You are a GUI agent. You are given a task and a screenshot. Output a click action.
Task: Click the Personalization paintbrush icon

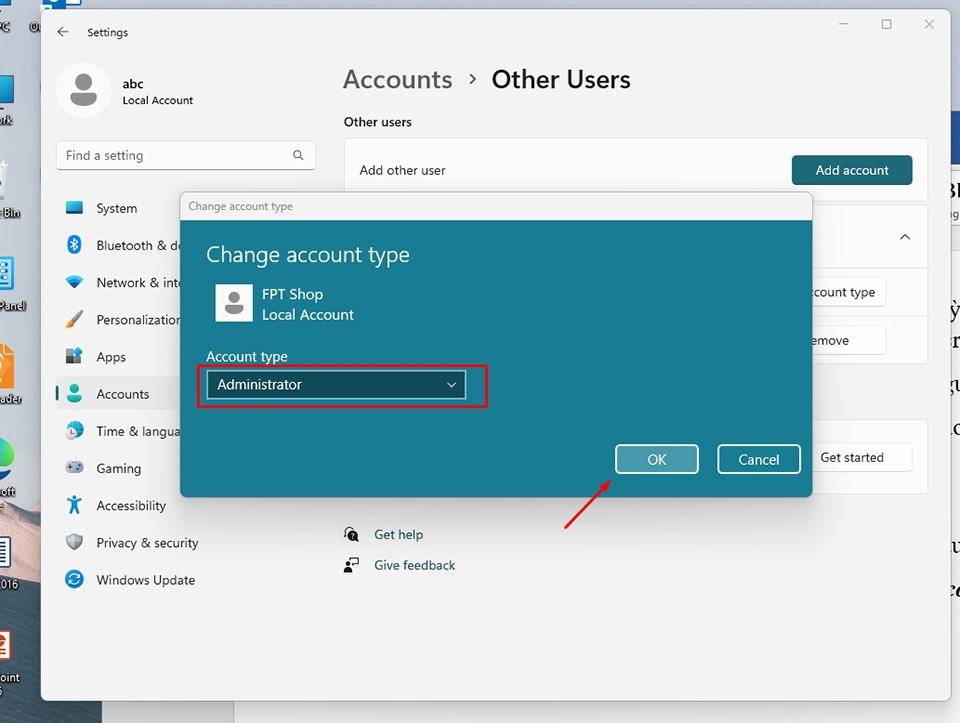pyautogui.click(x=74, y=319)
